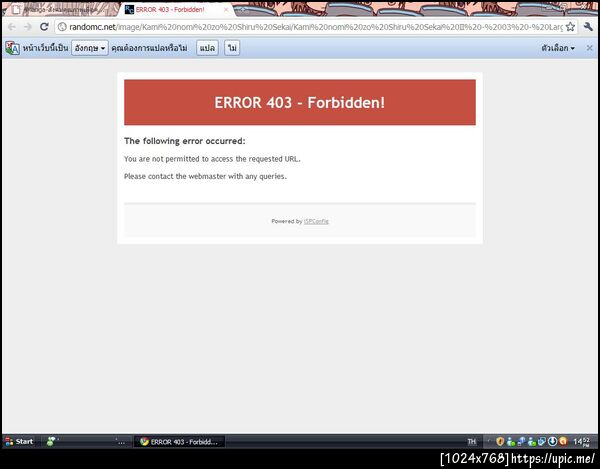Click the blue download-arrow tray icon

[x=552, y=441]
